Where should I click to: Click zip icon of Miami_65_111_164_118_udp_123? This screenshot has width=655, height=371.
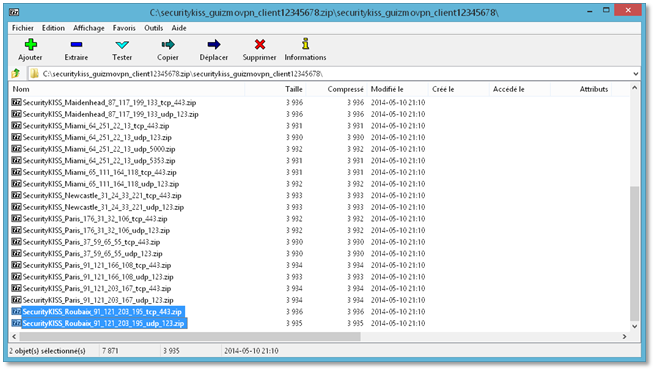(x=16, y=183)
